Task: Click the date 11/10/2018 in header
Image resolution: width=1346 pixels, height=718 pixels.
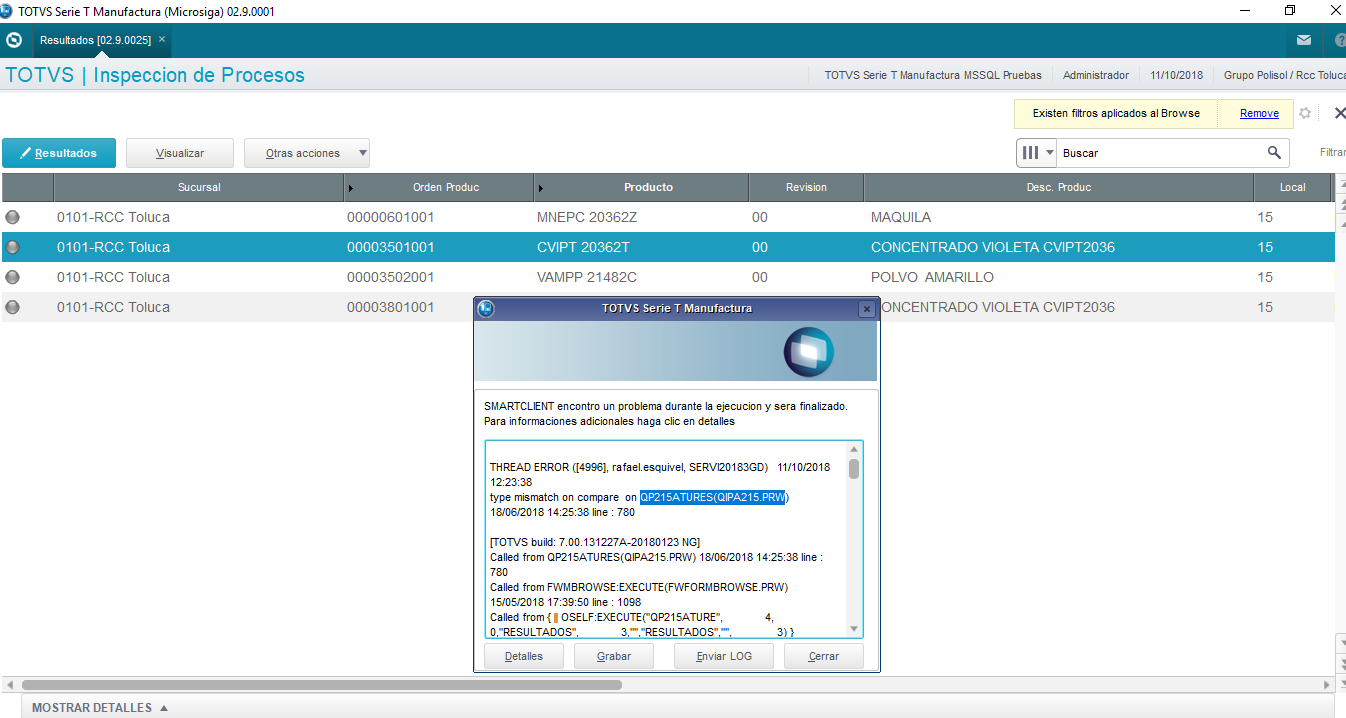Action: (x=1177, y=75)
